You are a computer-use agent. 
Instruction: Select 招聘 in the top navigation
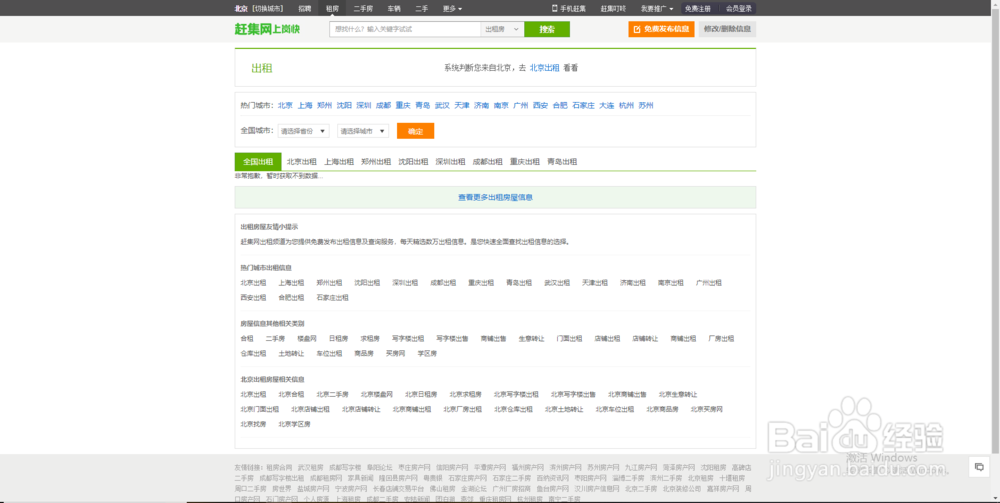304,9
